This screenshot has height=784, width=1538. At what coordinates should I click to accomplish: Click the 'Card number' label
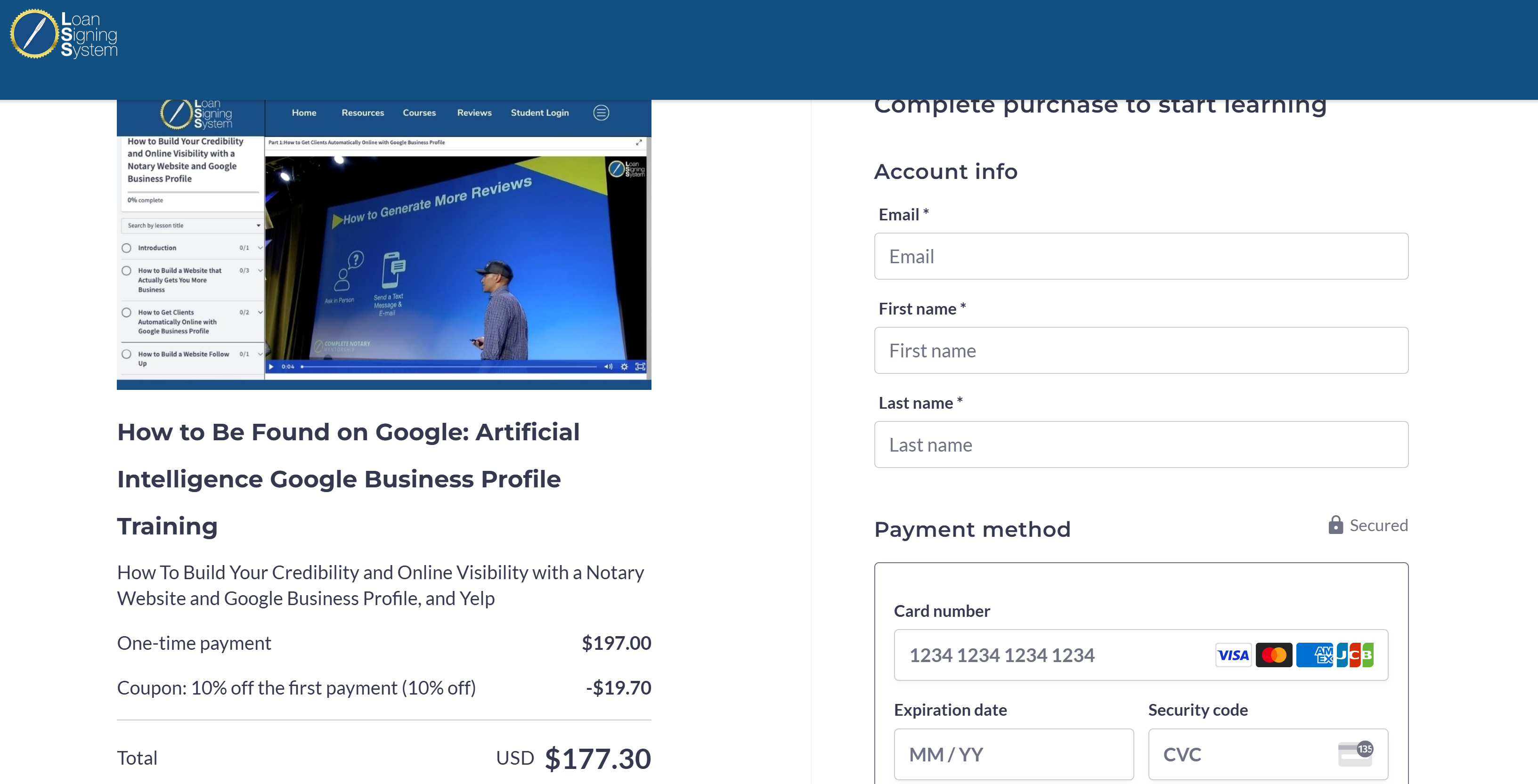coord(942,610)
